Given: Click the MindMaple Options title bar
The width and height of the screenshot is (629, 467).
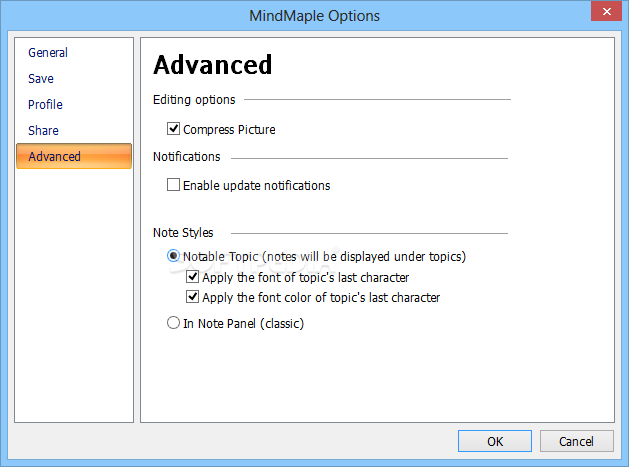Looking at the screenshot, I should point(314,15).
